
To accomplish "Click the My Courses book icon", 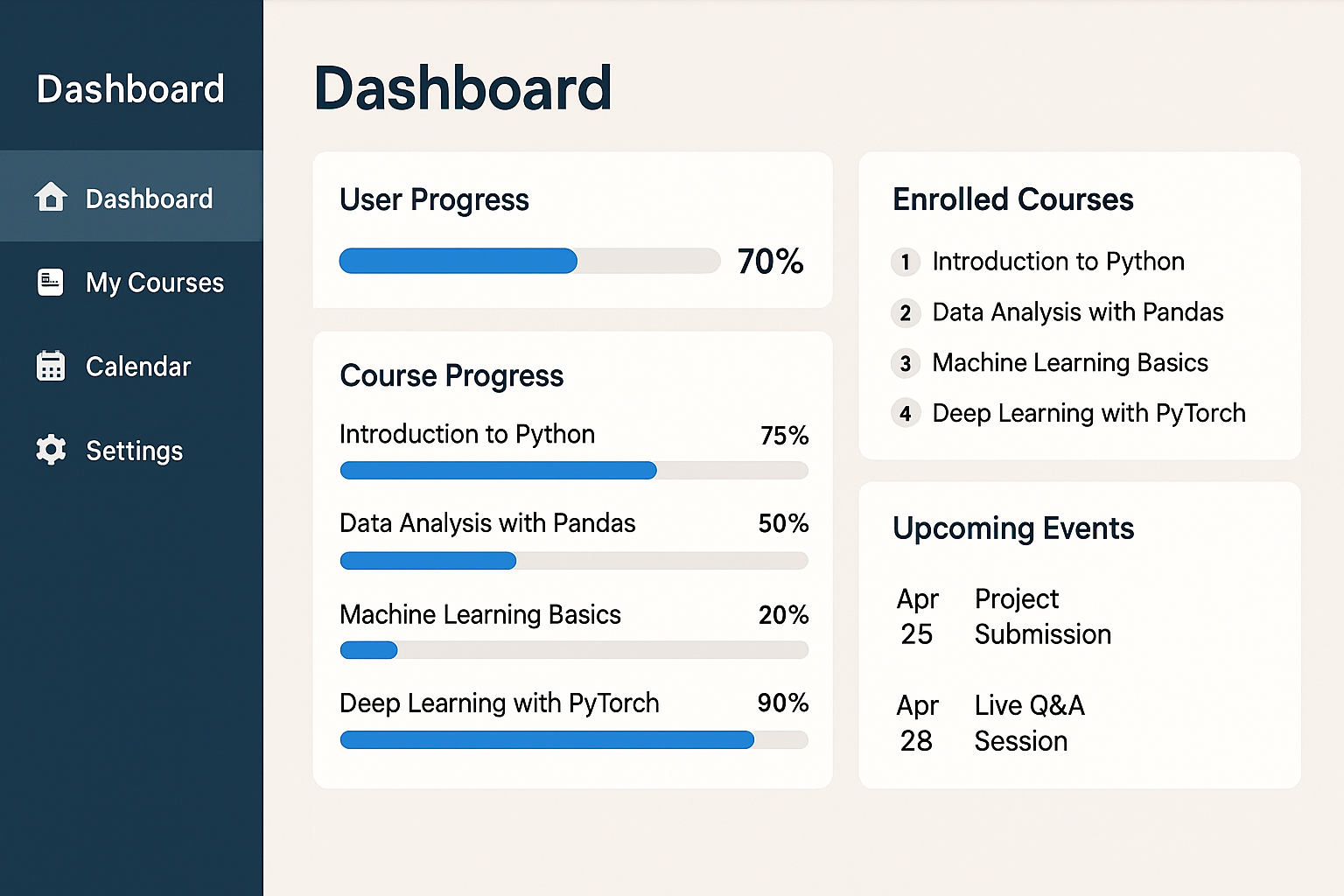I will 51,282.
